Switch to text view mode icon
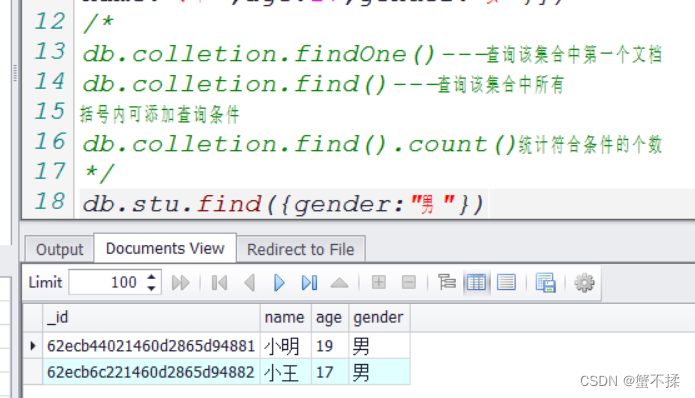This screenshot has height=398, width=695. [506, 282]
